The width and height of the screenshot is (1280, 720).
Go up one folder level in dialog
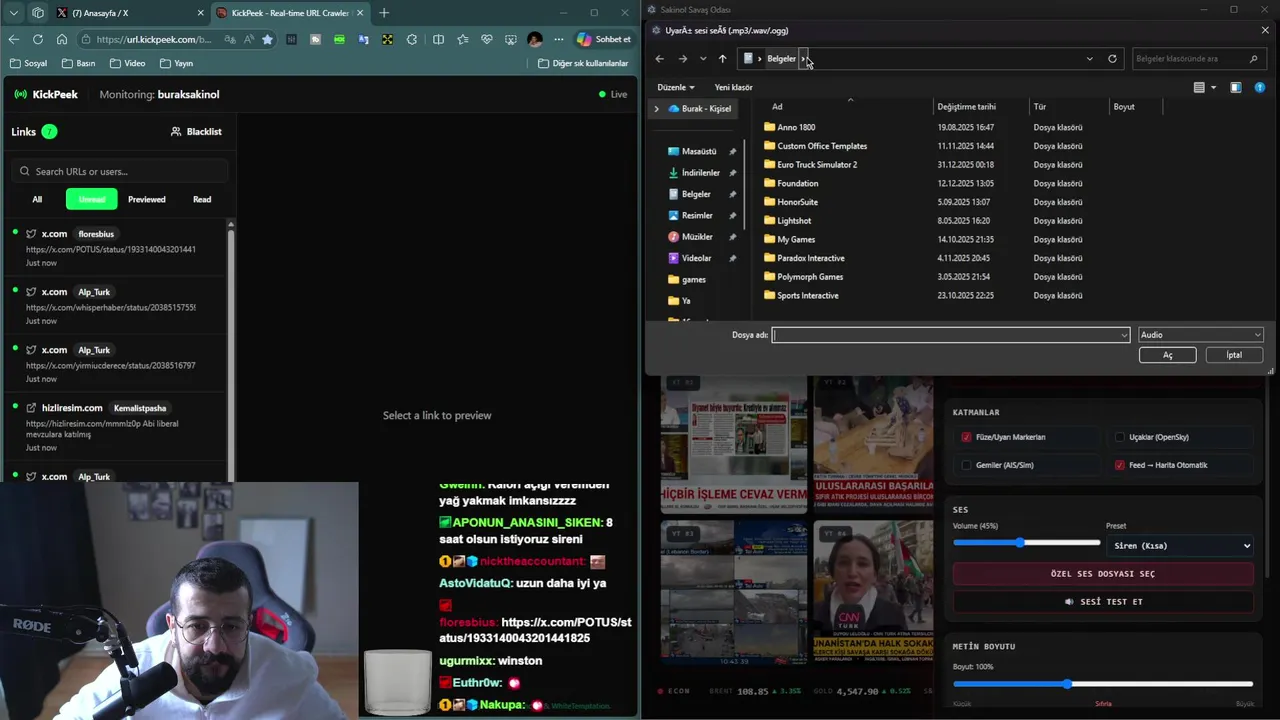723,59
